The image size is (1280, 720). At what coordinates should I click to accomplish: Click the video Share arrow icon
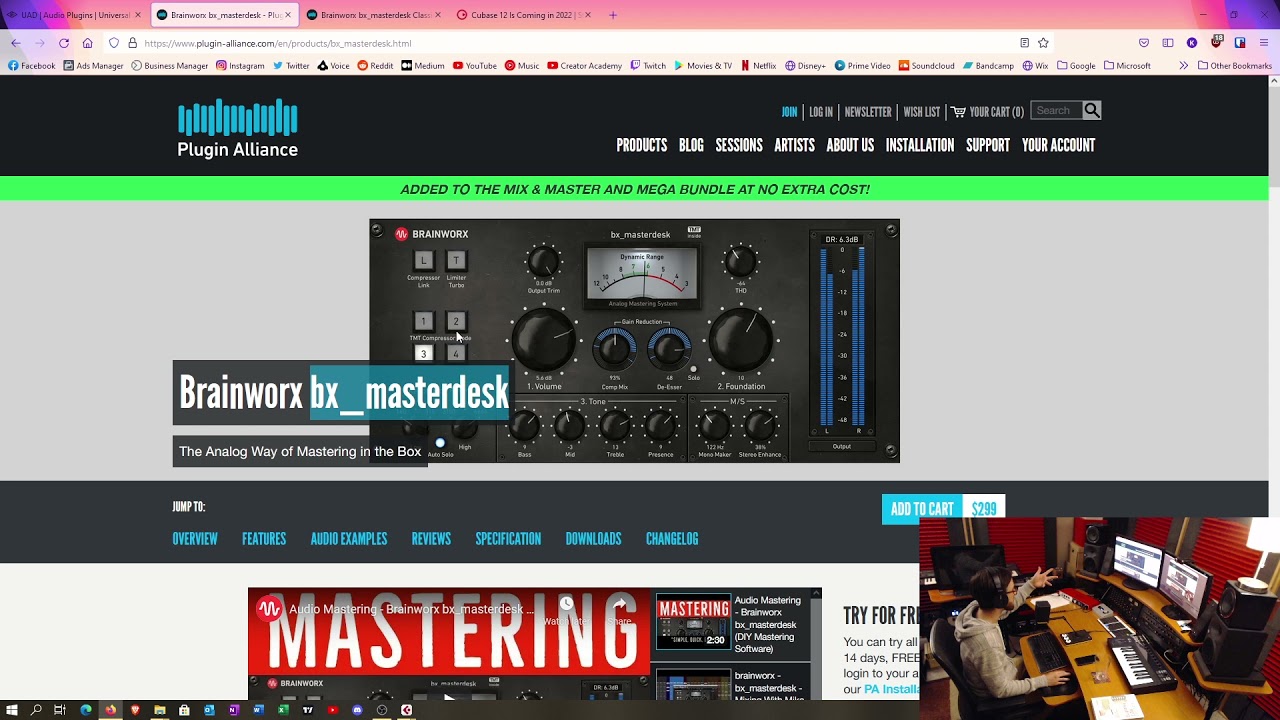[620, 604]
